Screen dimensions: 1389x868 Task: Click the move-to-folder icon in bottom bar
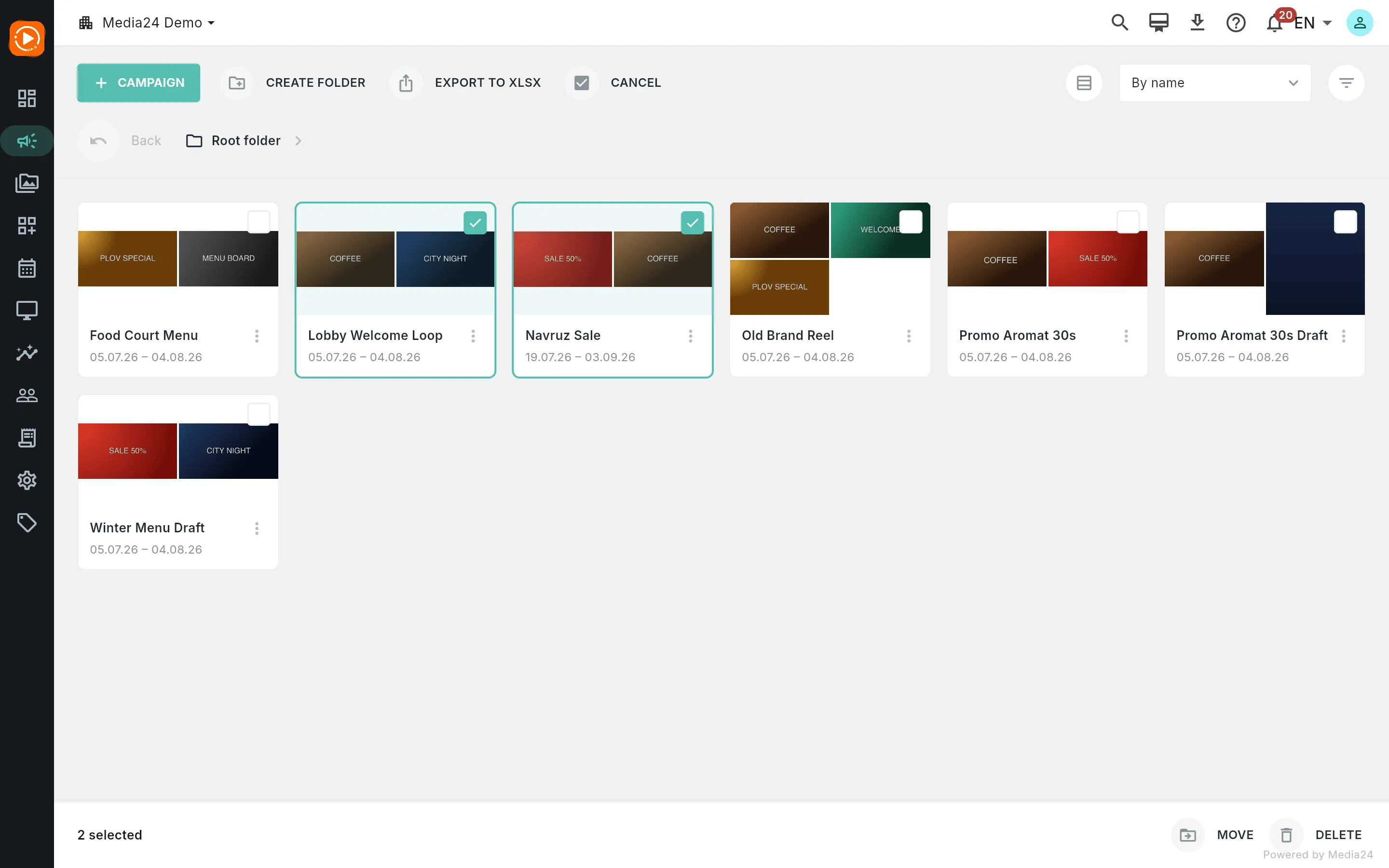pos(1187,835)
